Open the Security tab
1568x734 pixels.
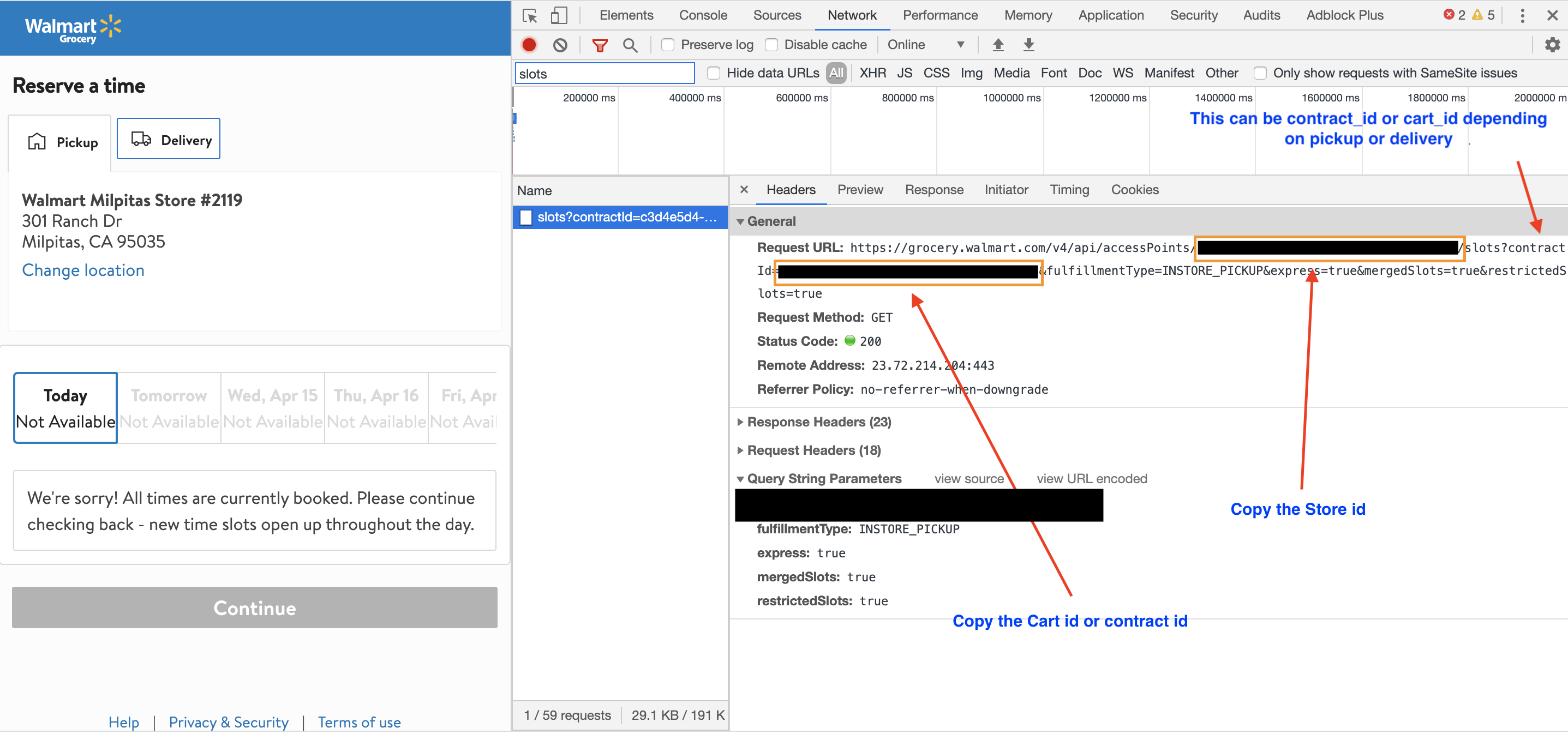[x=1193, y=15]
